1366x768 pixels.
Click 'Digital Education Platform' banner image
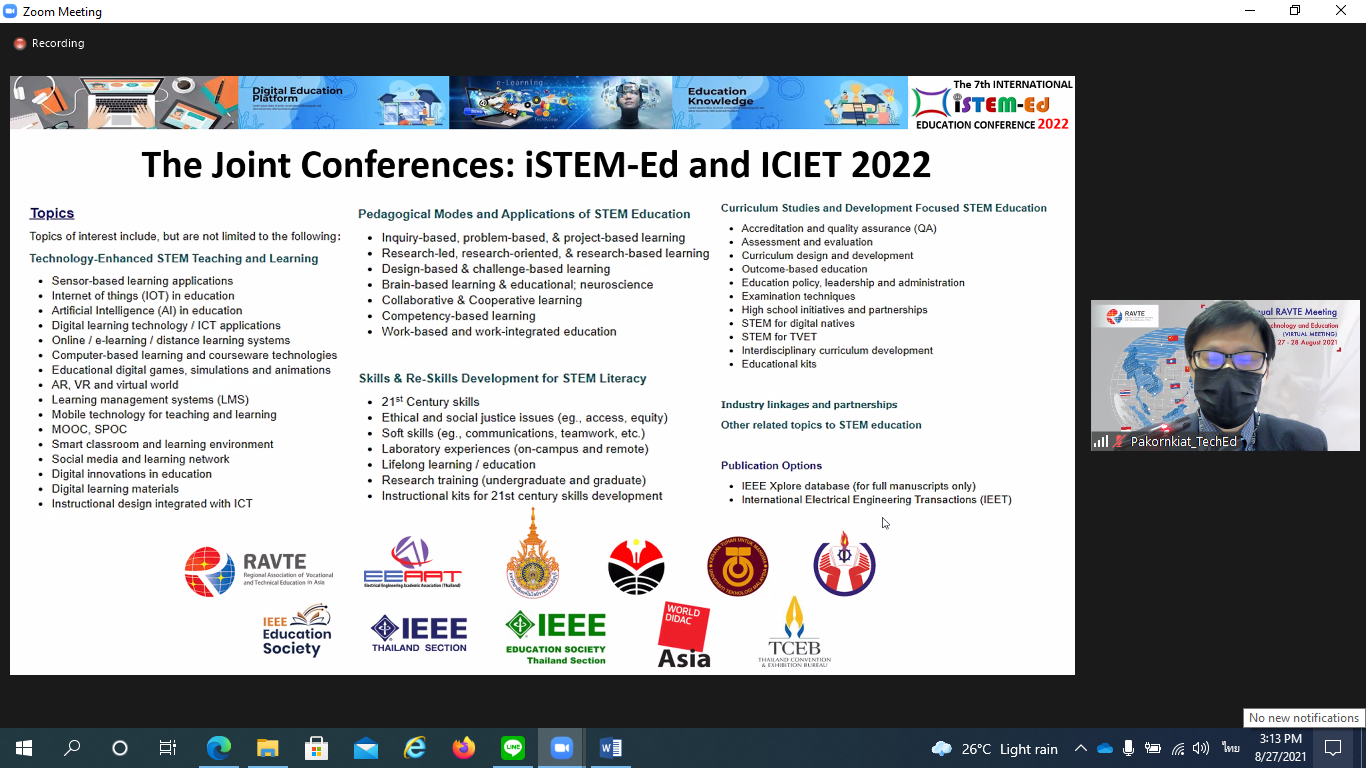point(343,103)
